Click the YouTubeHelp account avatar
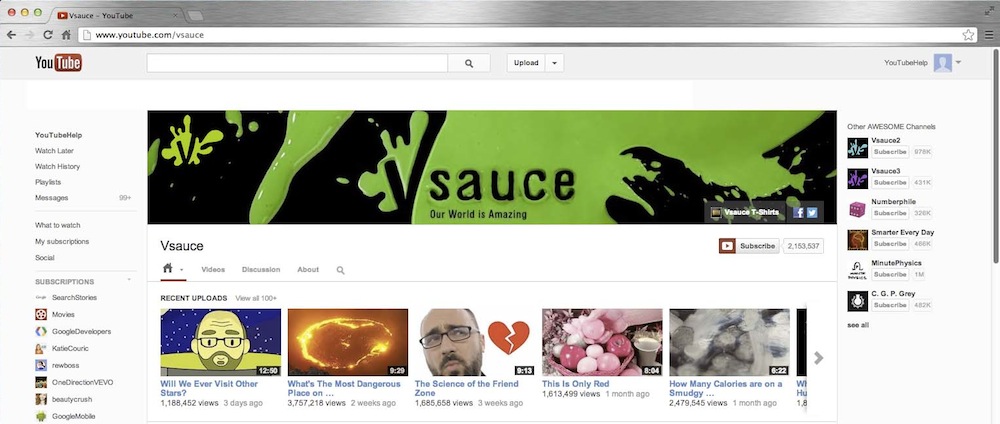Viewport: 1000px width, 424px height. (x=943, y=62)
